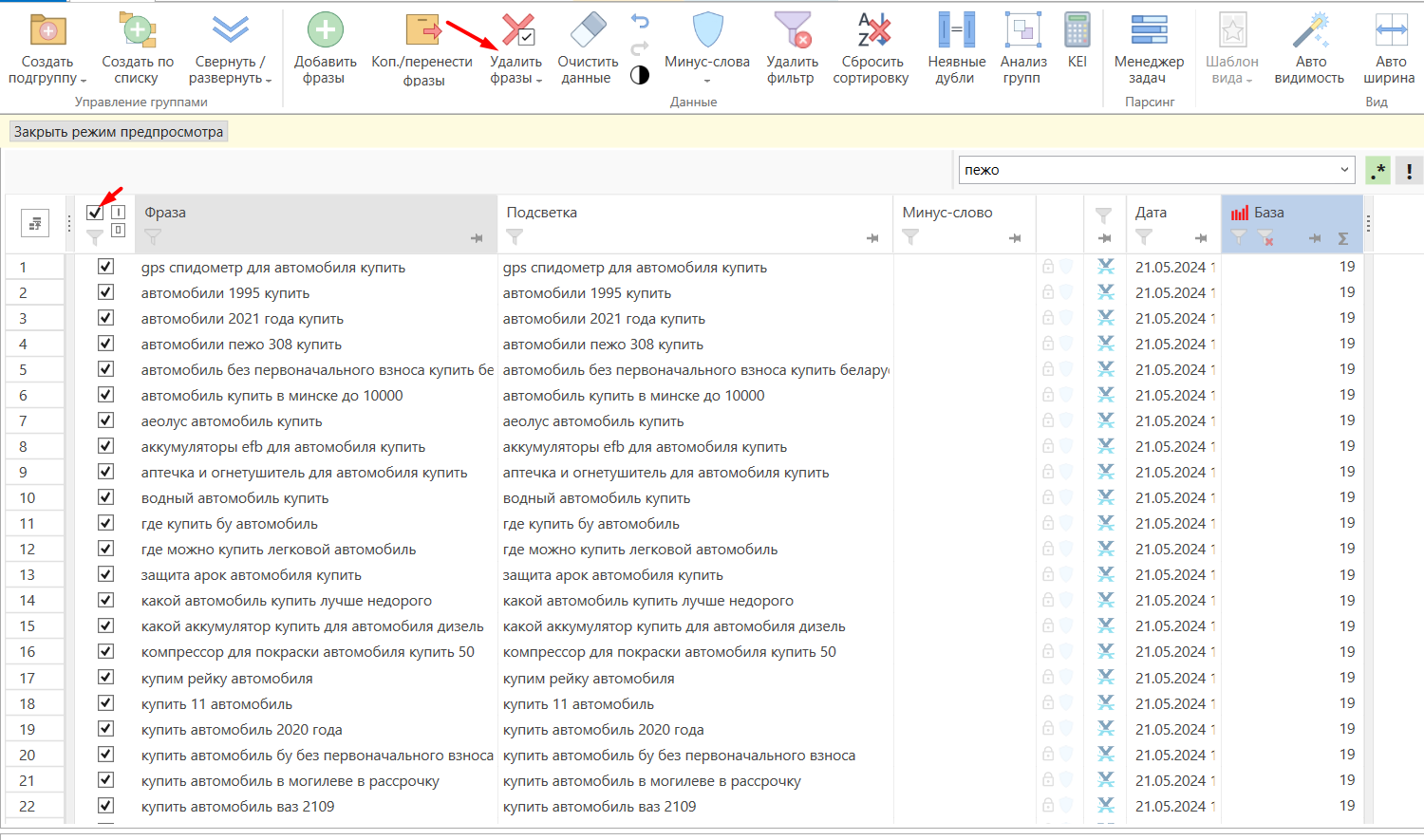This screenshot has height=840, width=1424.
Task: Toggle the select-all checkbox in header
Action: pyautogui.click(x=95, y=213)
